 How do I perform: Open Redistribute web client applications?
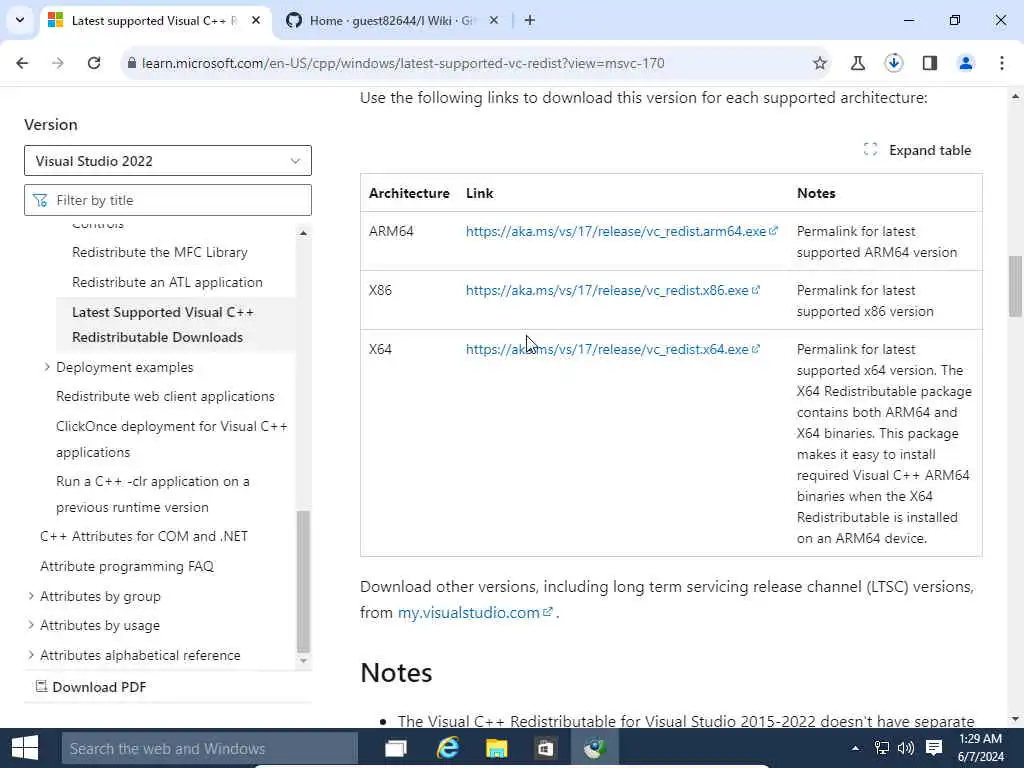(165, 396)
